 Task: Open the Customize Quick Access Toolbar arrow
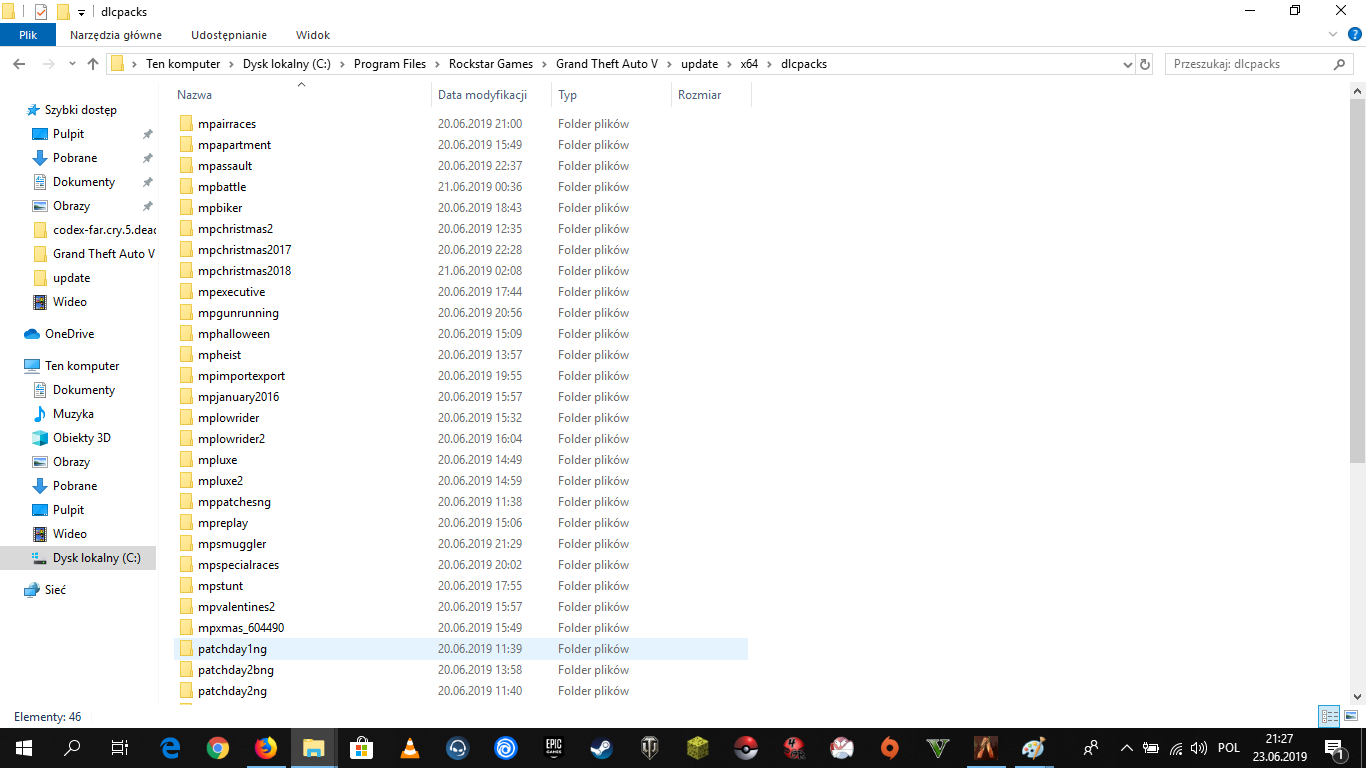tap(81, 12)
